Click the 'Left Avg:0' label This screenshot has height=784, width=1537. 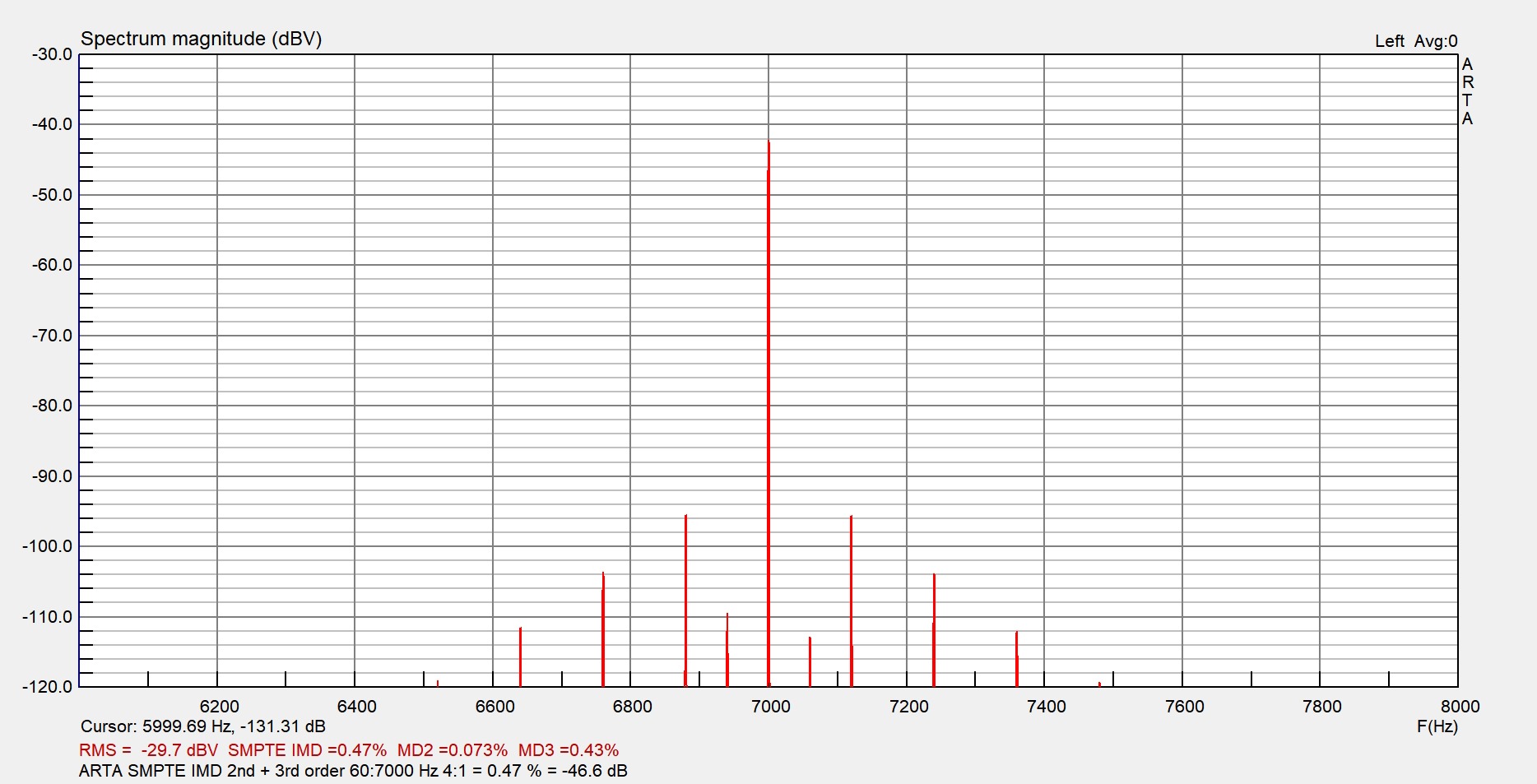[1416, 41]
